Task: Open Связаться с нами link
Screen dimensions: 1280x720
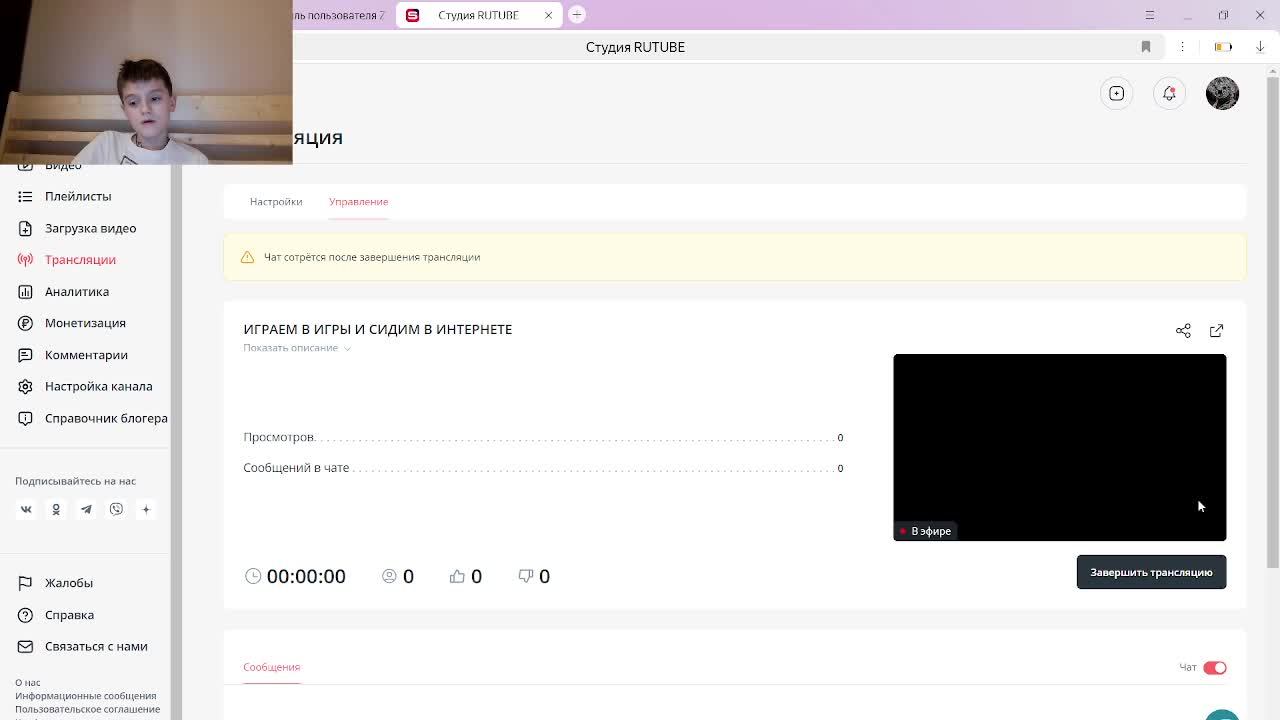Action: 96,646
